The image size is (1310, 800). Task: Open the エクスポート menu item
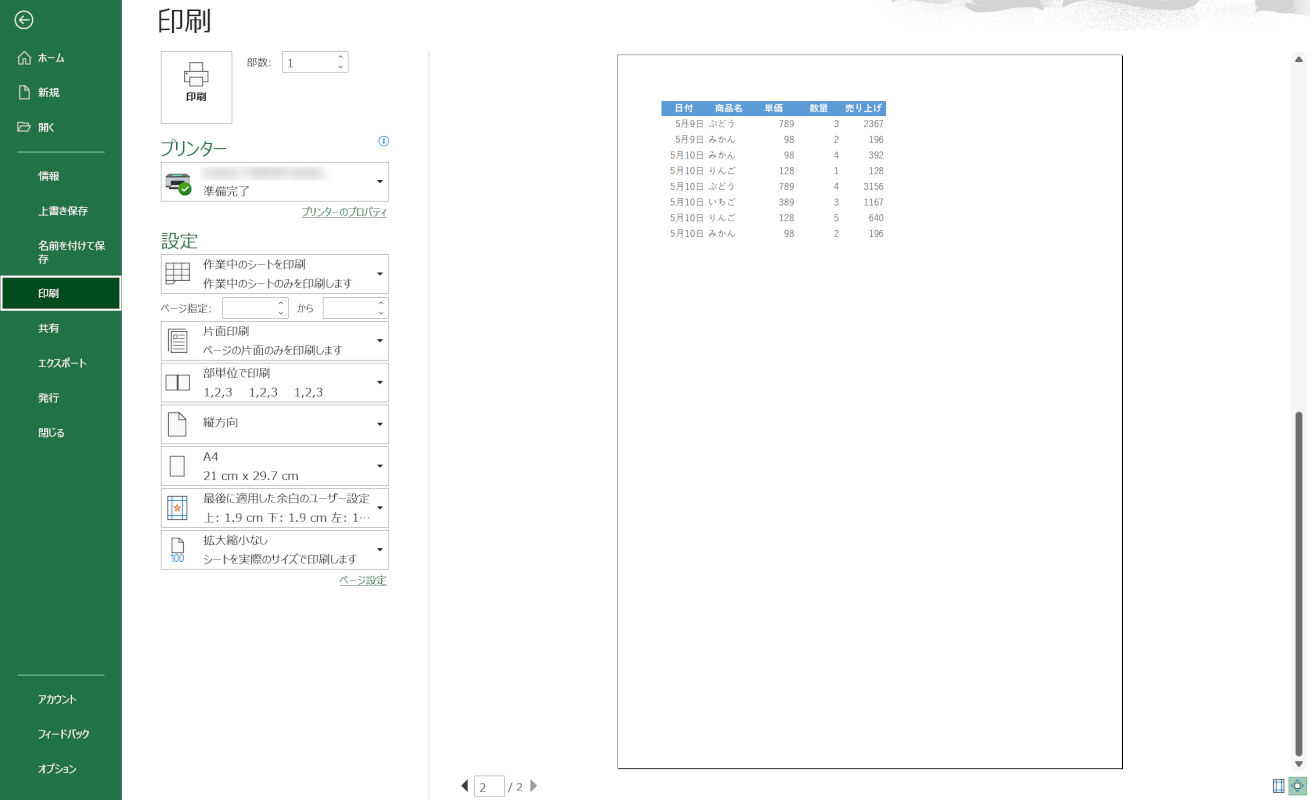click(x=62, y=363)
